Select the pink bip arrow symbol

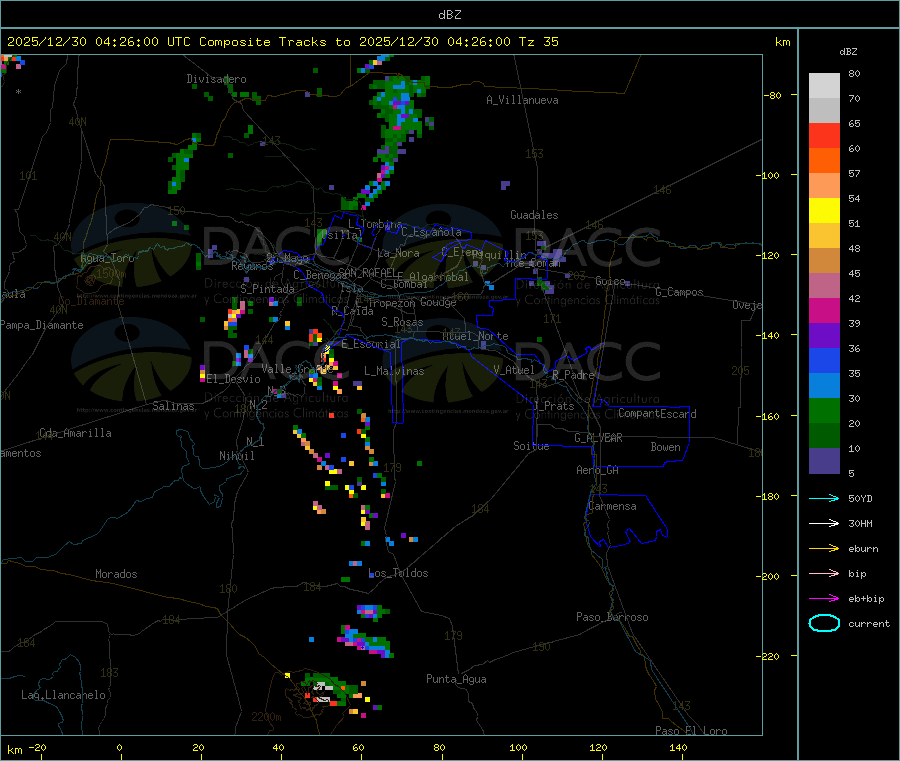824,573
